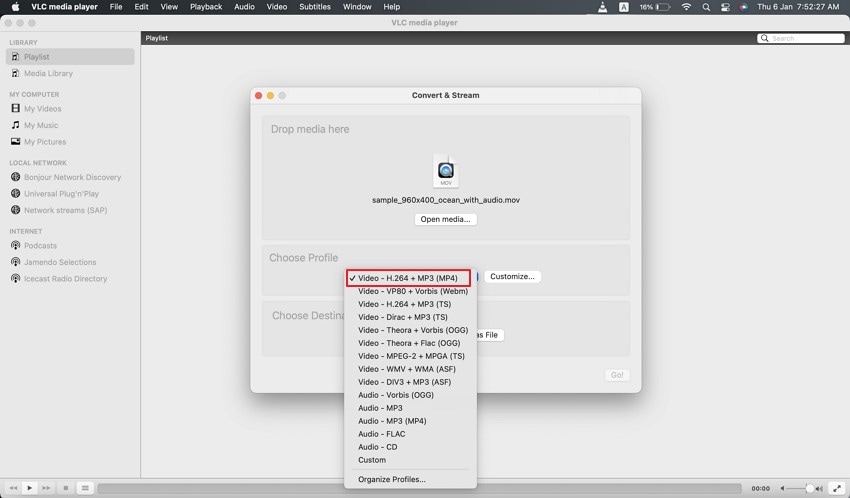Open the Subtitles menu
The width and height of the screenshot is (850, 498).
click(315, 7)
